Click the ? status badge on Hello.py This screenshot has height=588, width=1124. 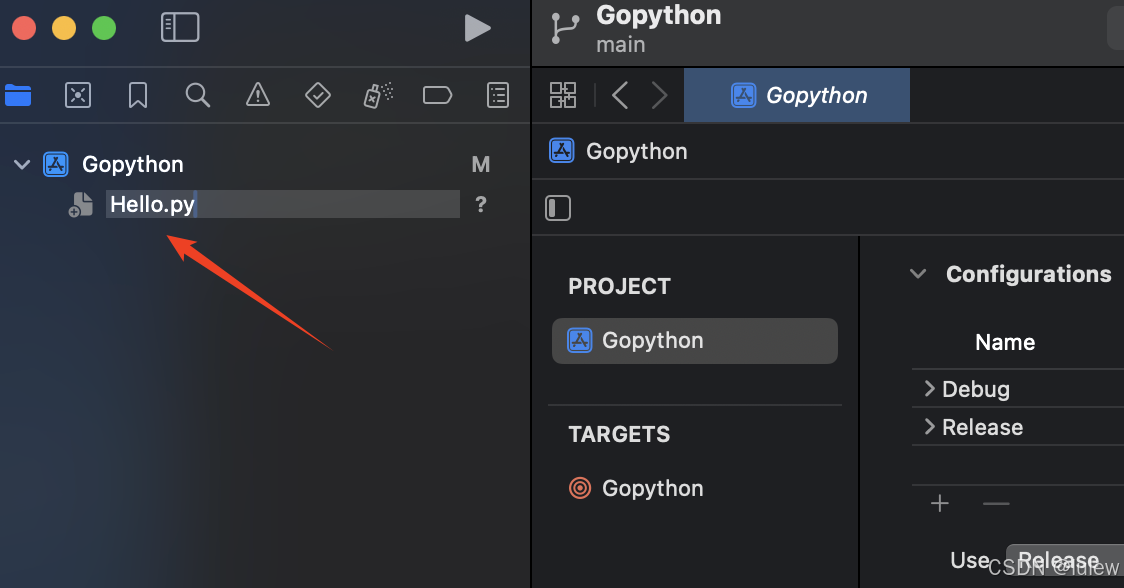click(x=481, y=204)
